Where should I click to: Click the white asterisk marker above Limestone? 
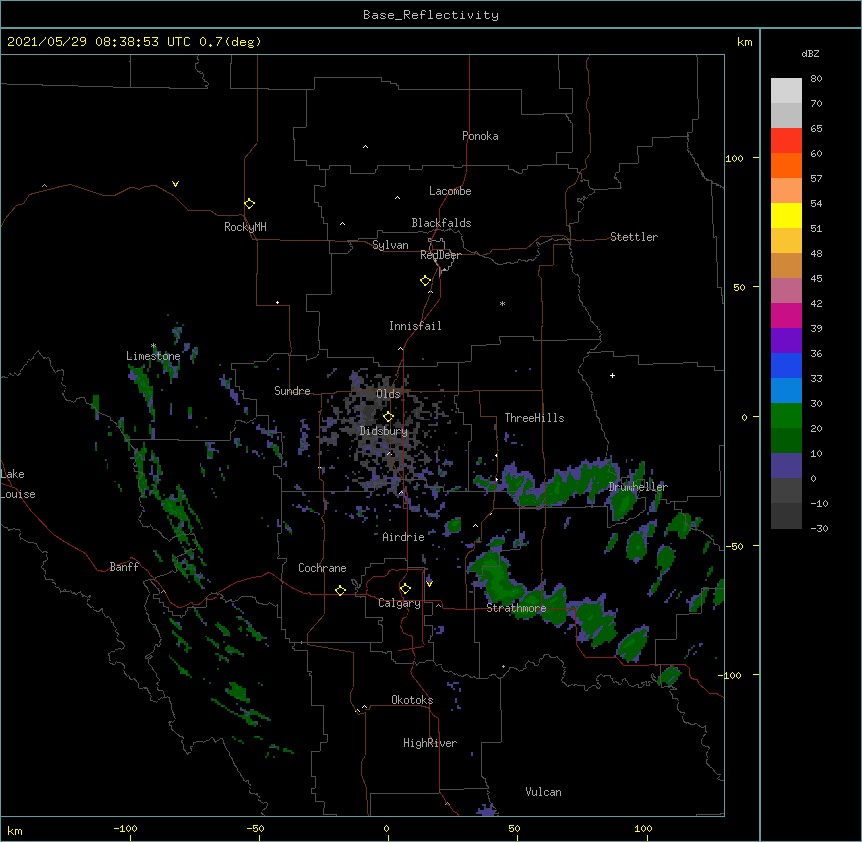[x=153, y=346]
